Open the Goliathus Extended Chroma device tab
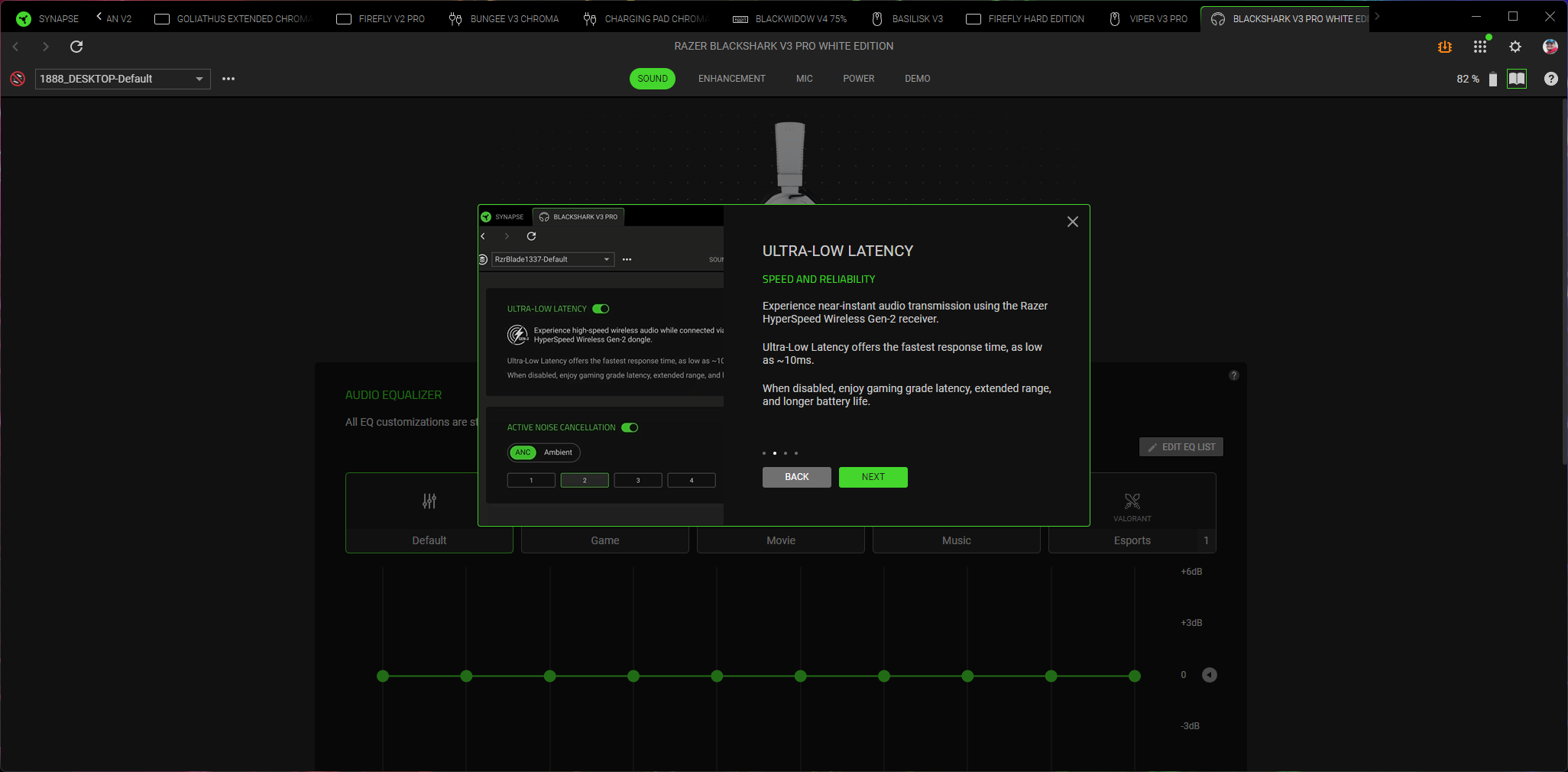The width and height of the screenshot is (1568, 772). pyautogui.click(x=233, y=18)
